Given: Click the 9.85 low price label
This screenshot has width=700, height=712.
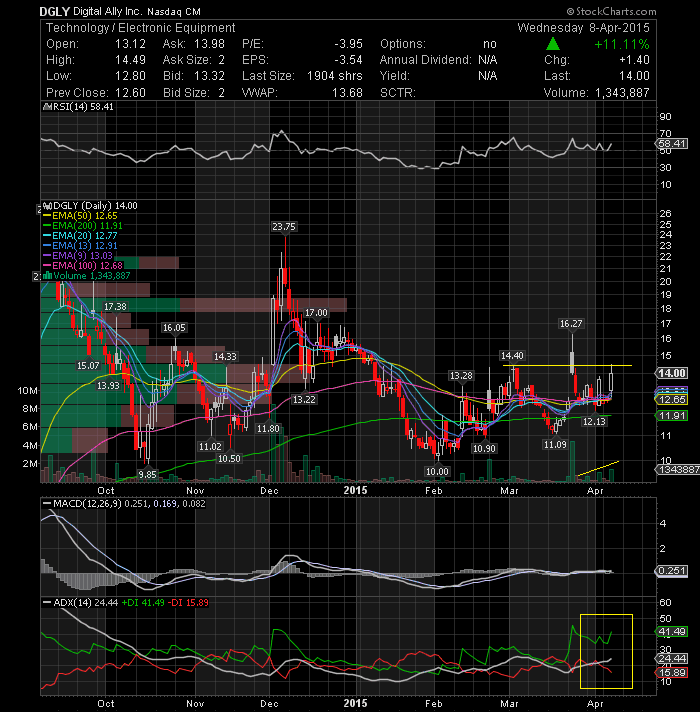Looking at the screenshot, I should point(147,475).
